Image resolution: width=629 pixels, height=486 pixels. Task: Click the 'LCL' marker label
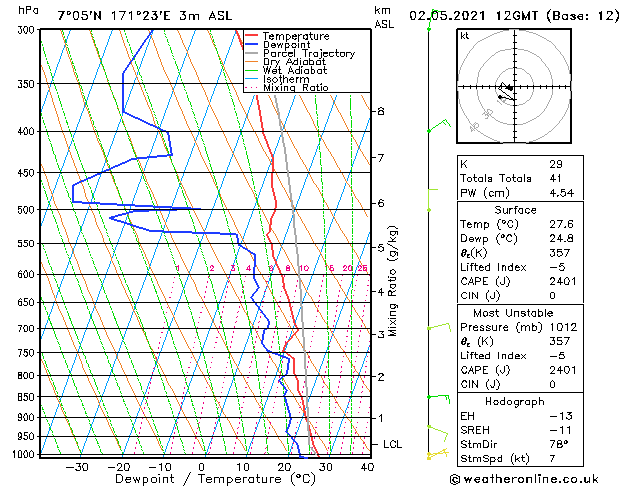pos(392,444)
